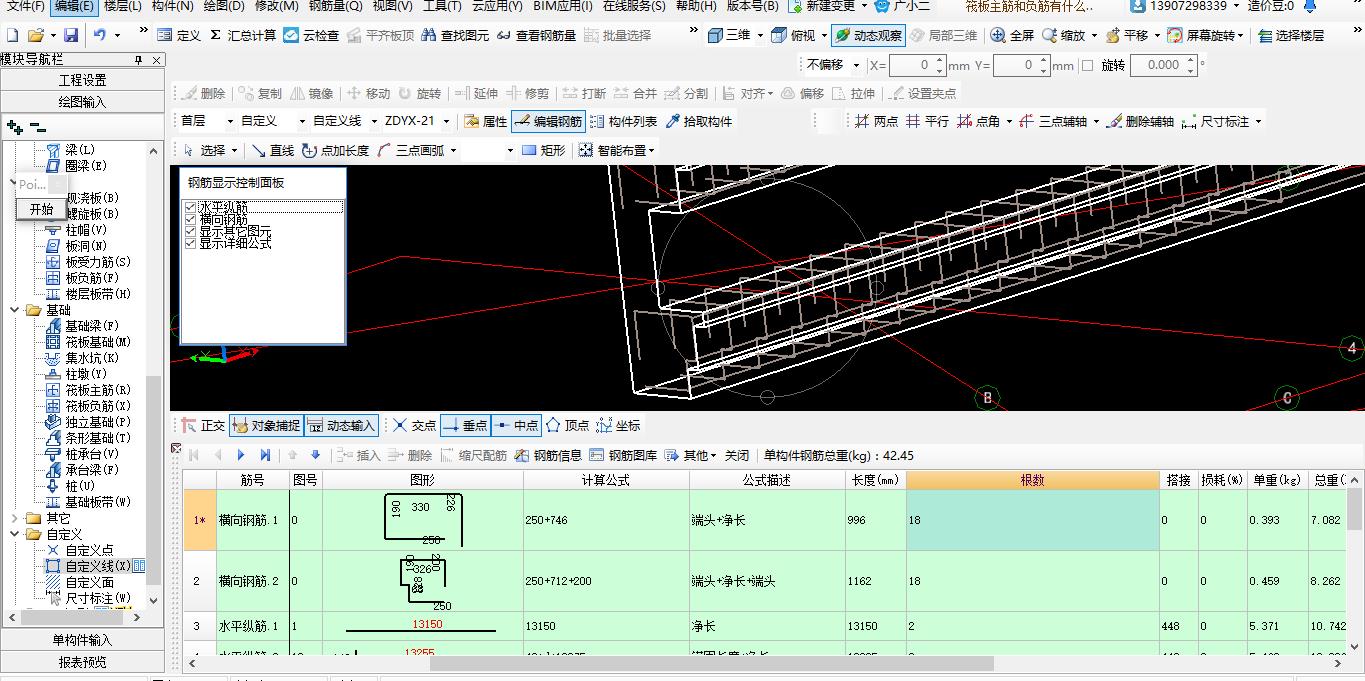The height and width of the screenshot is (681, 1365).
Task: Collapse 基础 tree folder
Action: (14, 310)
